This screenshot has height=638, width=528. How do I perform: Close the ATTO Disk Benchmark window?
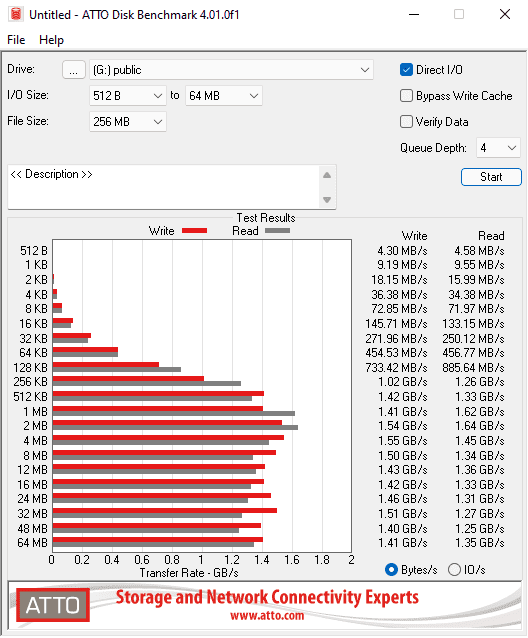505,15
